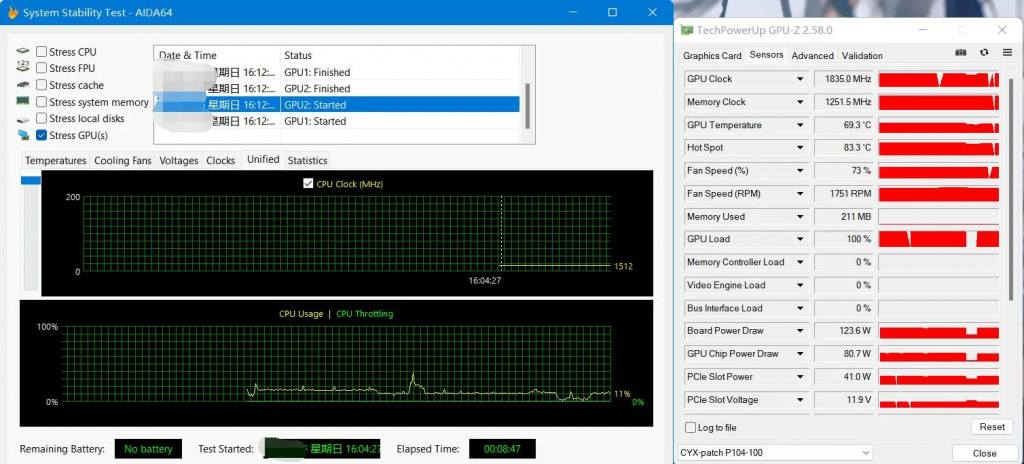Open the Hot Spot sensor dropdown
Viewport: 1024px width, 464px height.
point(799,148)
